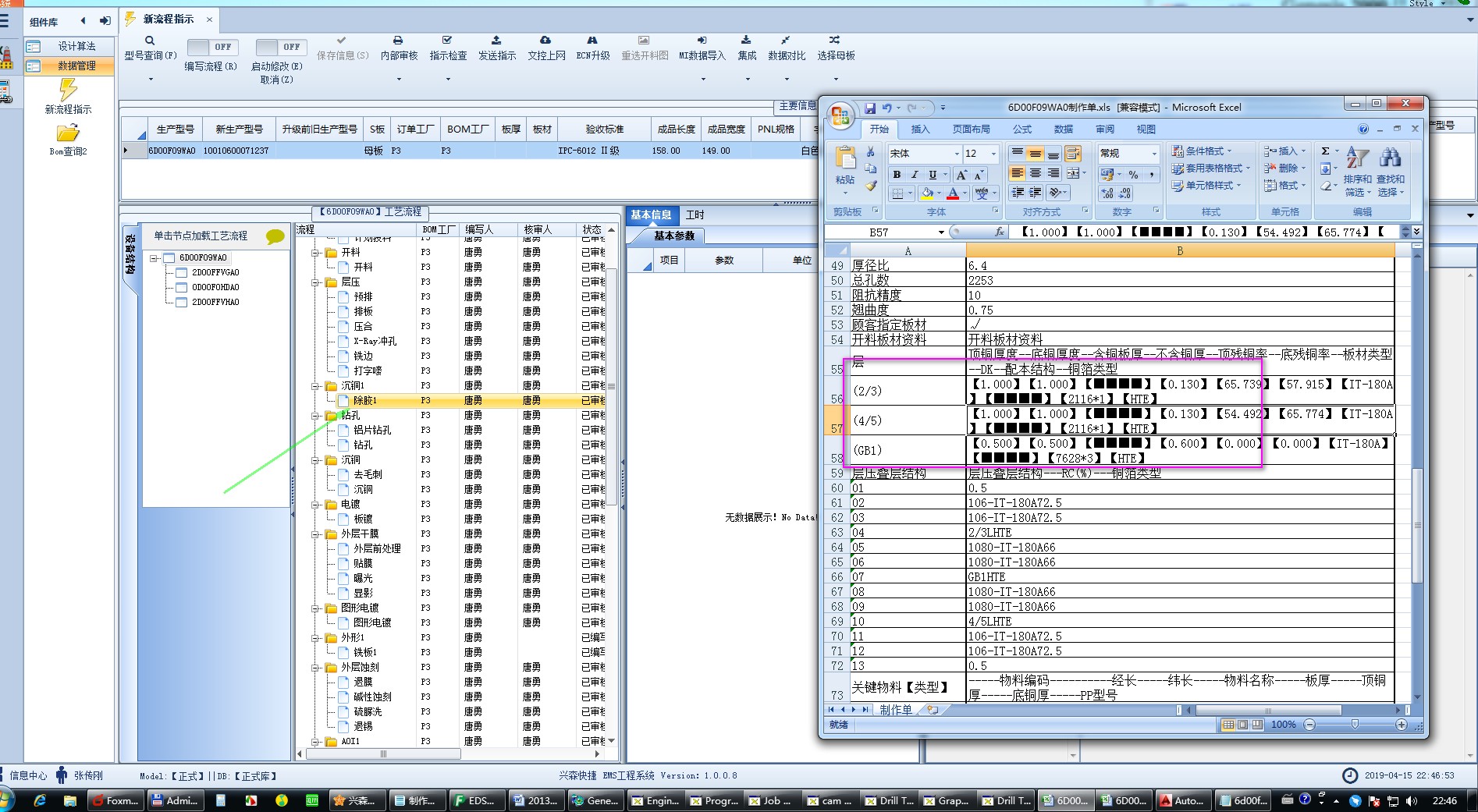Click the 发送指示 upload icon

pyautogui.click(x=496, y=41)
